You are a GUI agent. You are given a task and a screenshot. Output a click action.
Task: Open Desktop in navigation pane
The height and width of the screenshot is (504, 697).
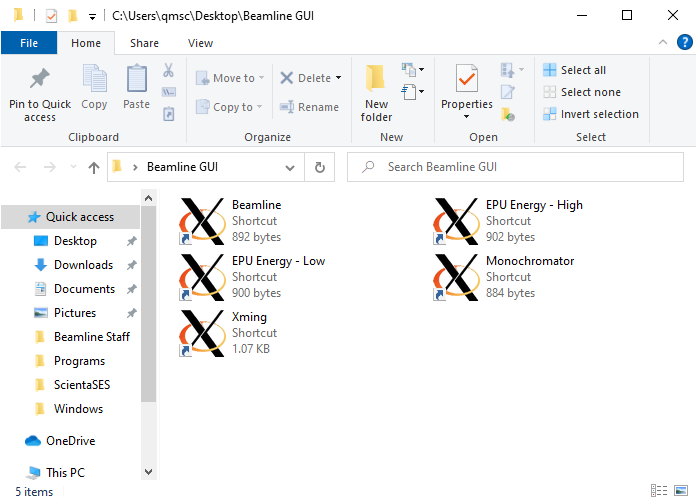point(75,241)
